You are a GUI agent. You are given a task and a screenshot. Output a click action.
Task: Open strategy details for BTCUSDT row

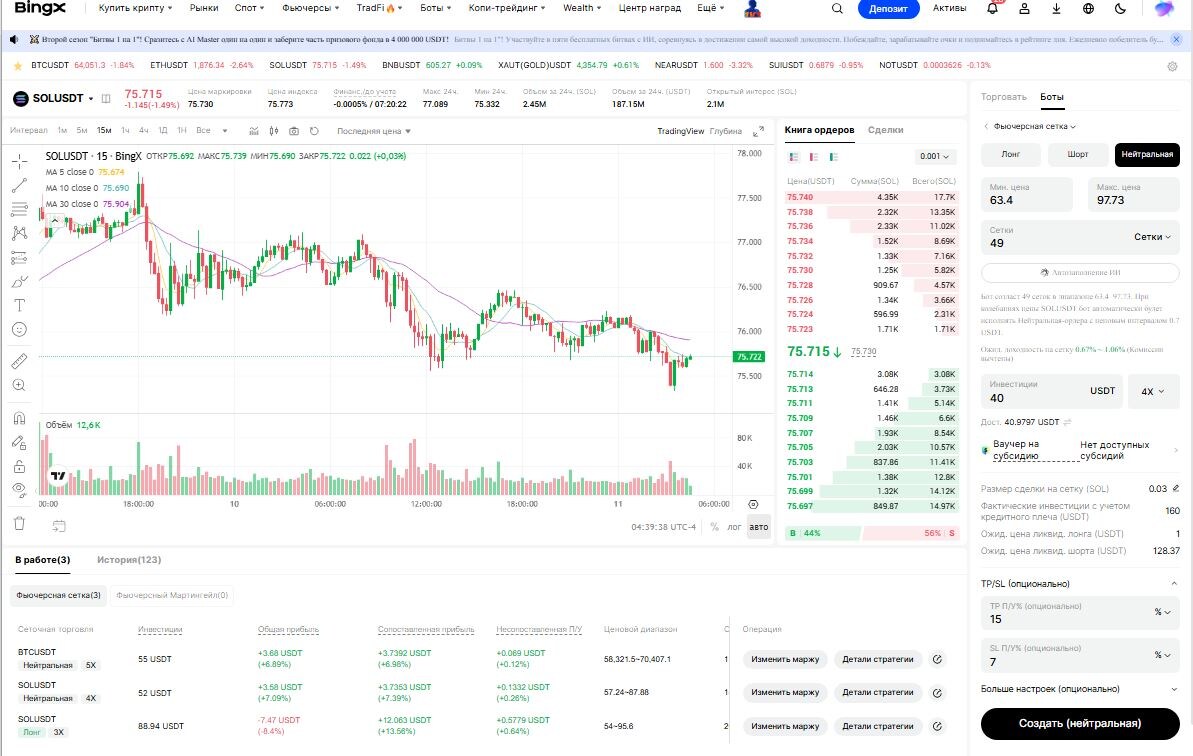coord(877,659)
